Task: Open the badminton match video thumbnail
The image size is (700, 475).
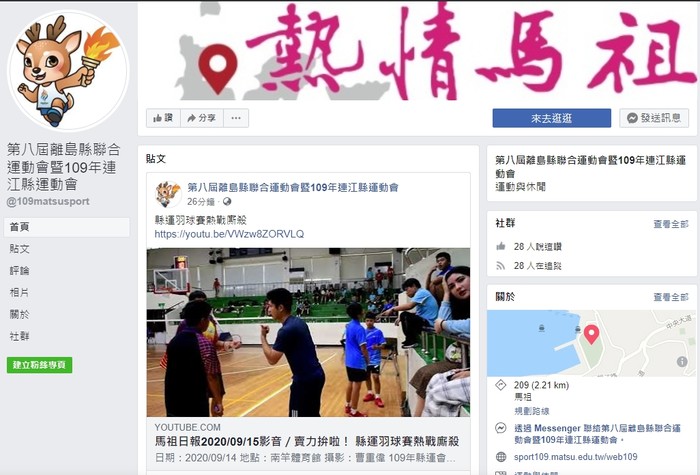Action: (x=308, y=333)
